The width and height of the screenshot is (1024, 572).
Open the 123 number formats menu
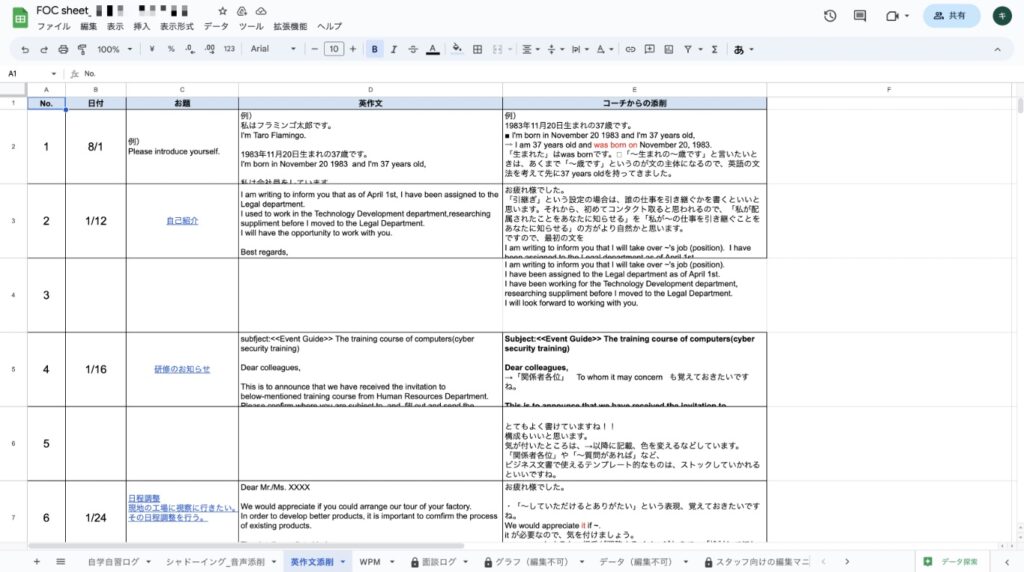[229, 50]
